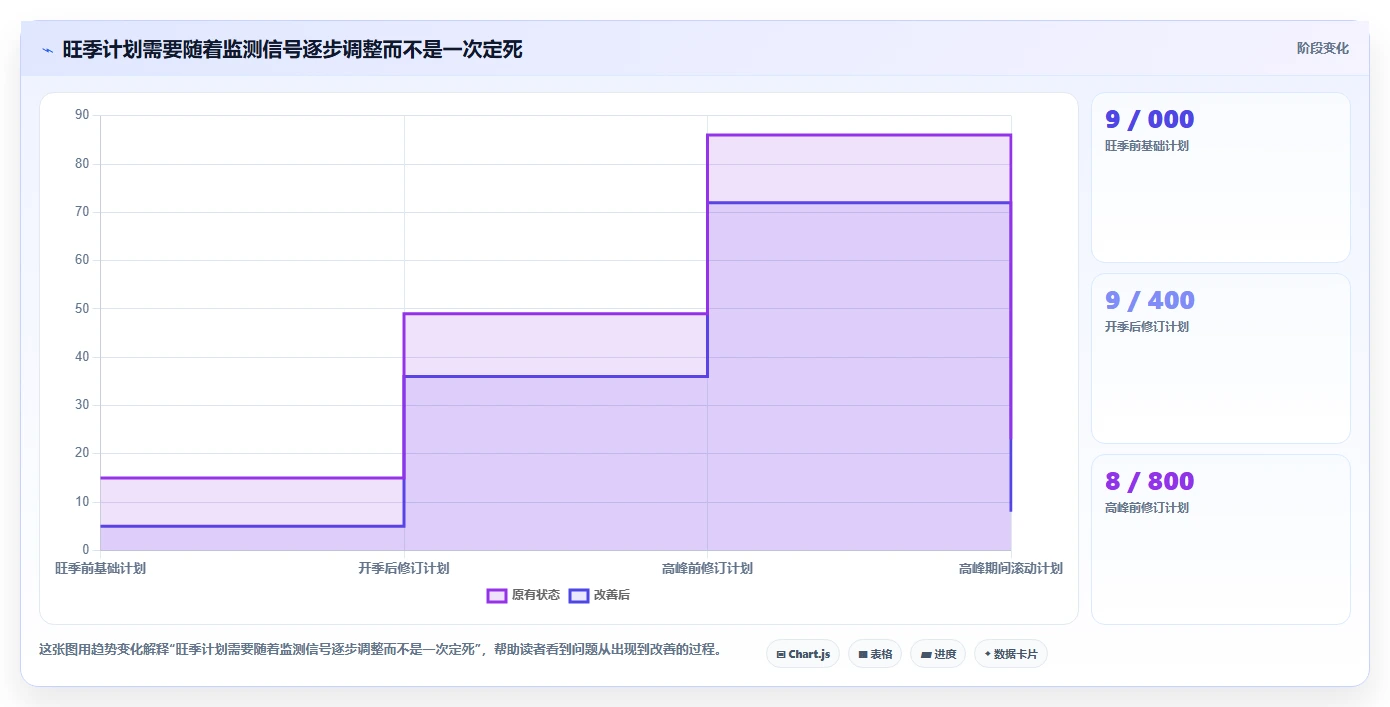This screenshot has width=1390, height=707.
Task: Toggle the 原有状态 legend swatch
Action: point(497,595)
